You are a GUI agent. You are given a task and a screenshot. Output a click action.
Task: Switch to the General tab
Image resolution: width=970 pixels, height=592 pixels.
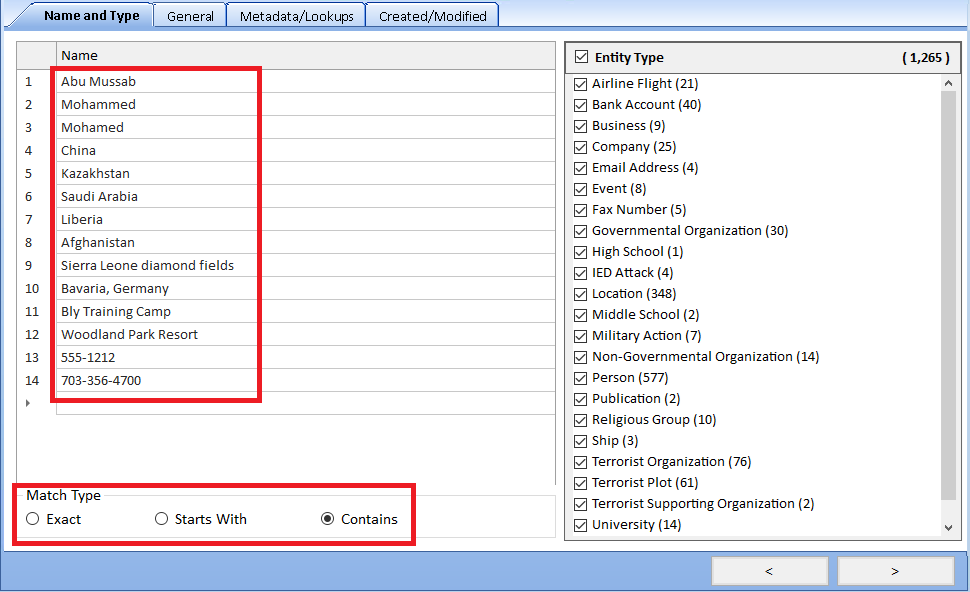(x=190, y=16)
